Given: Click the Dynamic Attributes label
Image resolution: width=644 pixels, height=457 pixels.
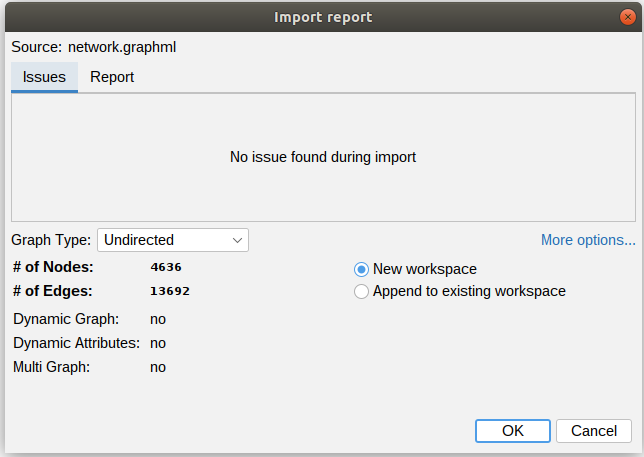Looking at the screenshot, I should (76, 343).
